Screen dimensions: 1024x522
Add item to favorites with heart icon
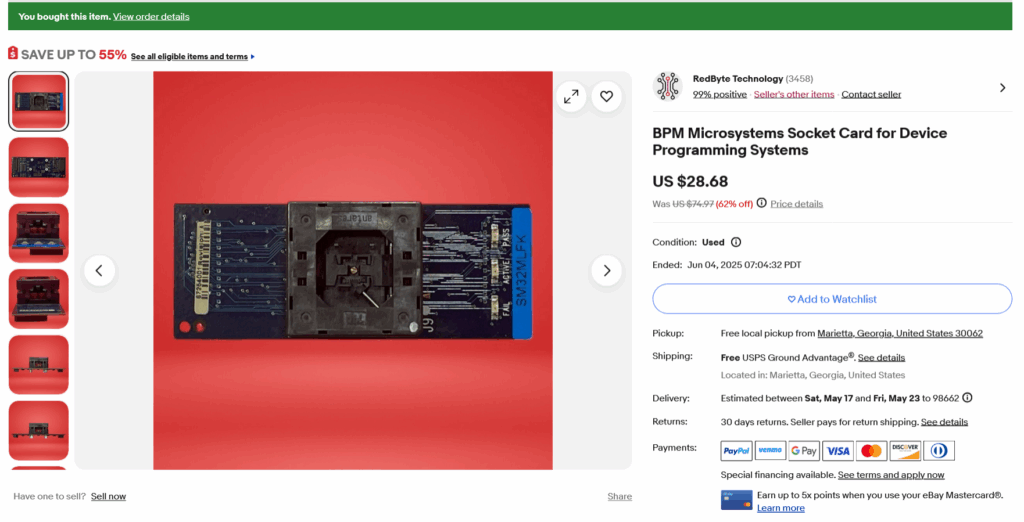607,97
